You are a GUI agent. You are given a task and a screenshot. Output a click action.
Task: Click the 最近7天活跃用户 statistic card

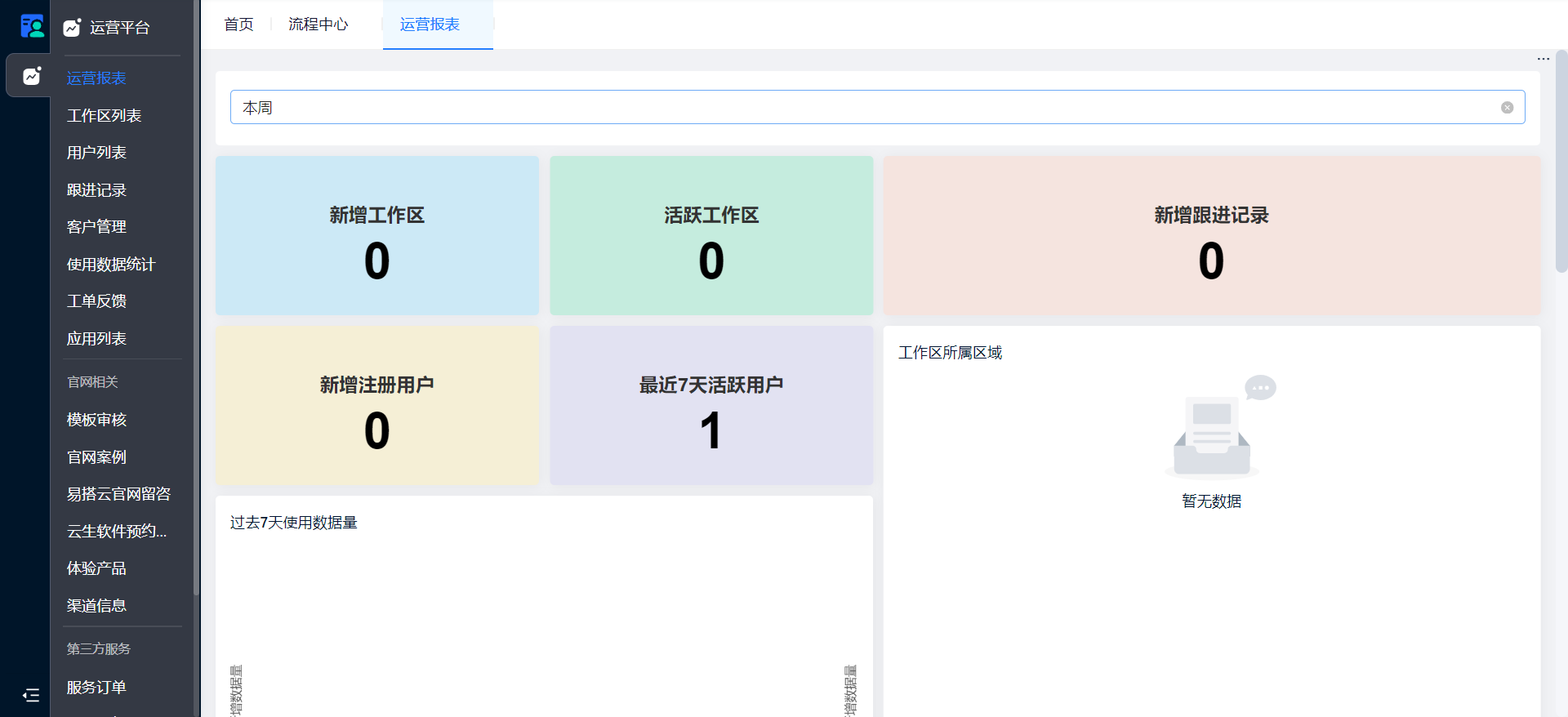[710, 406]
